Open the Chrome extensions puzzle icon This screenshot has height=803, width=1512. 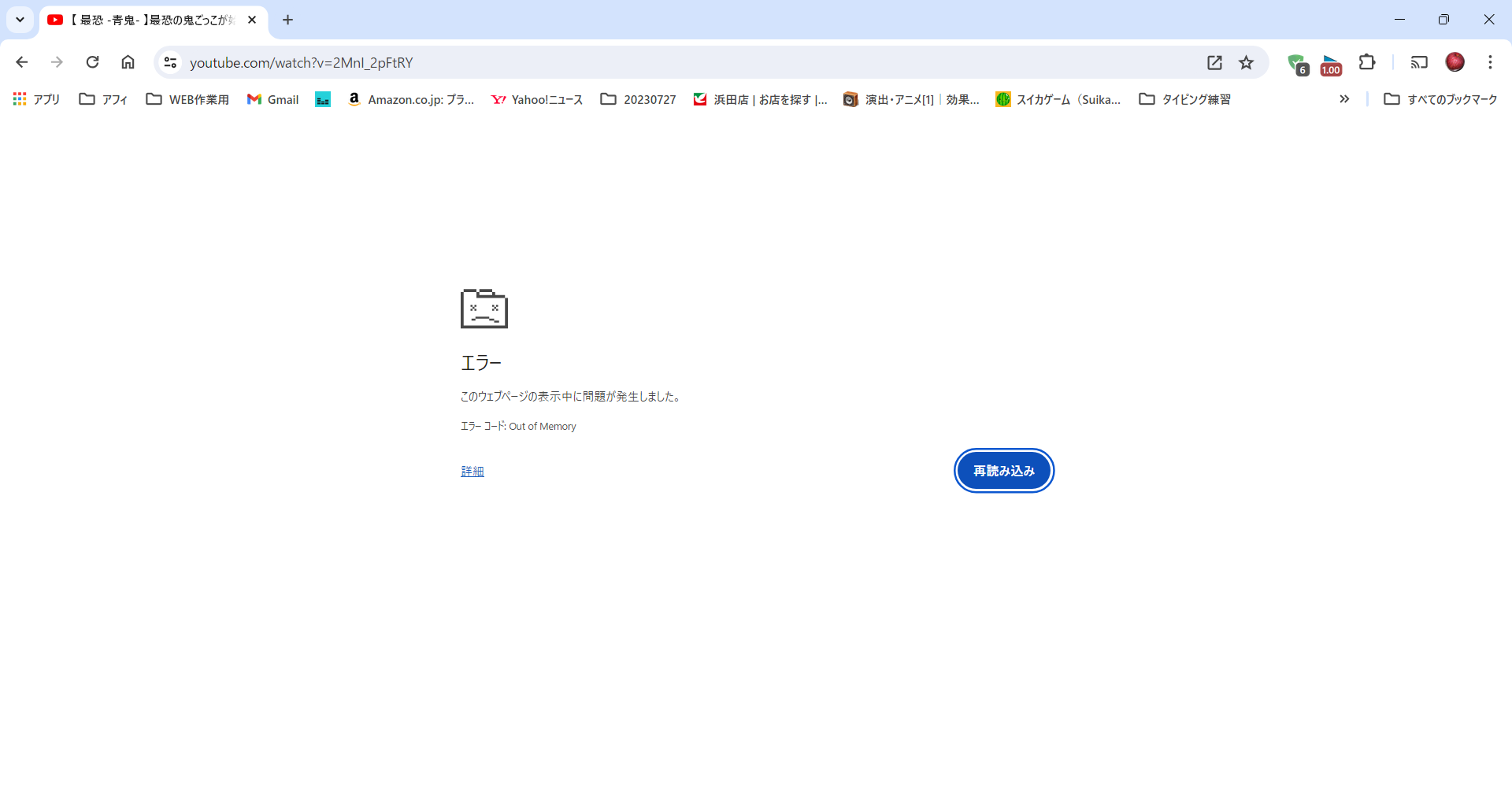click(x=1368, y=62)
